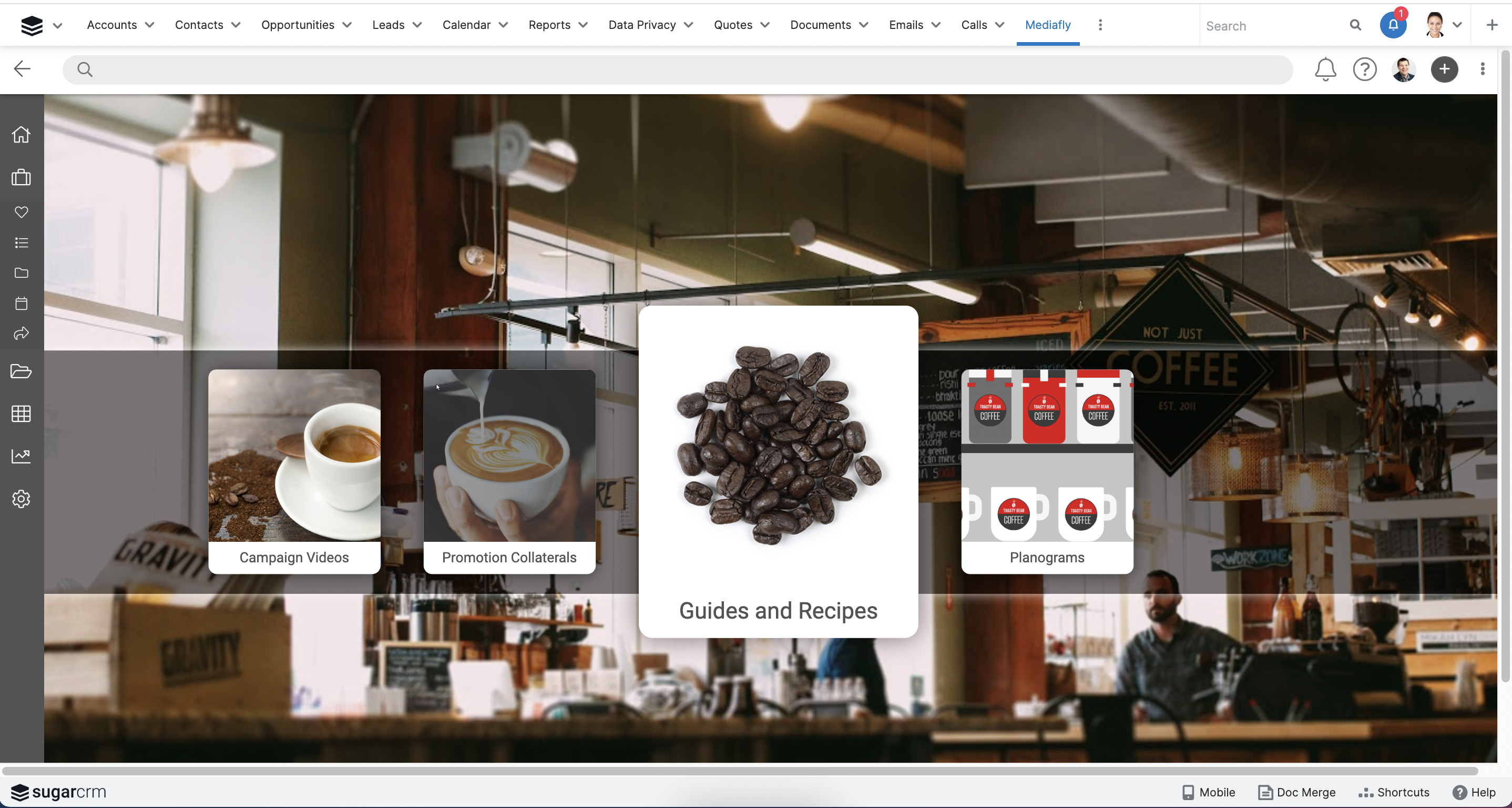The image size is (1512, 808).
Task: Click the question mark help icon
Action: [x=1364, y=69]
